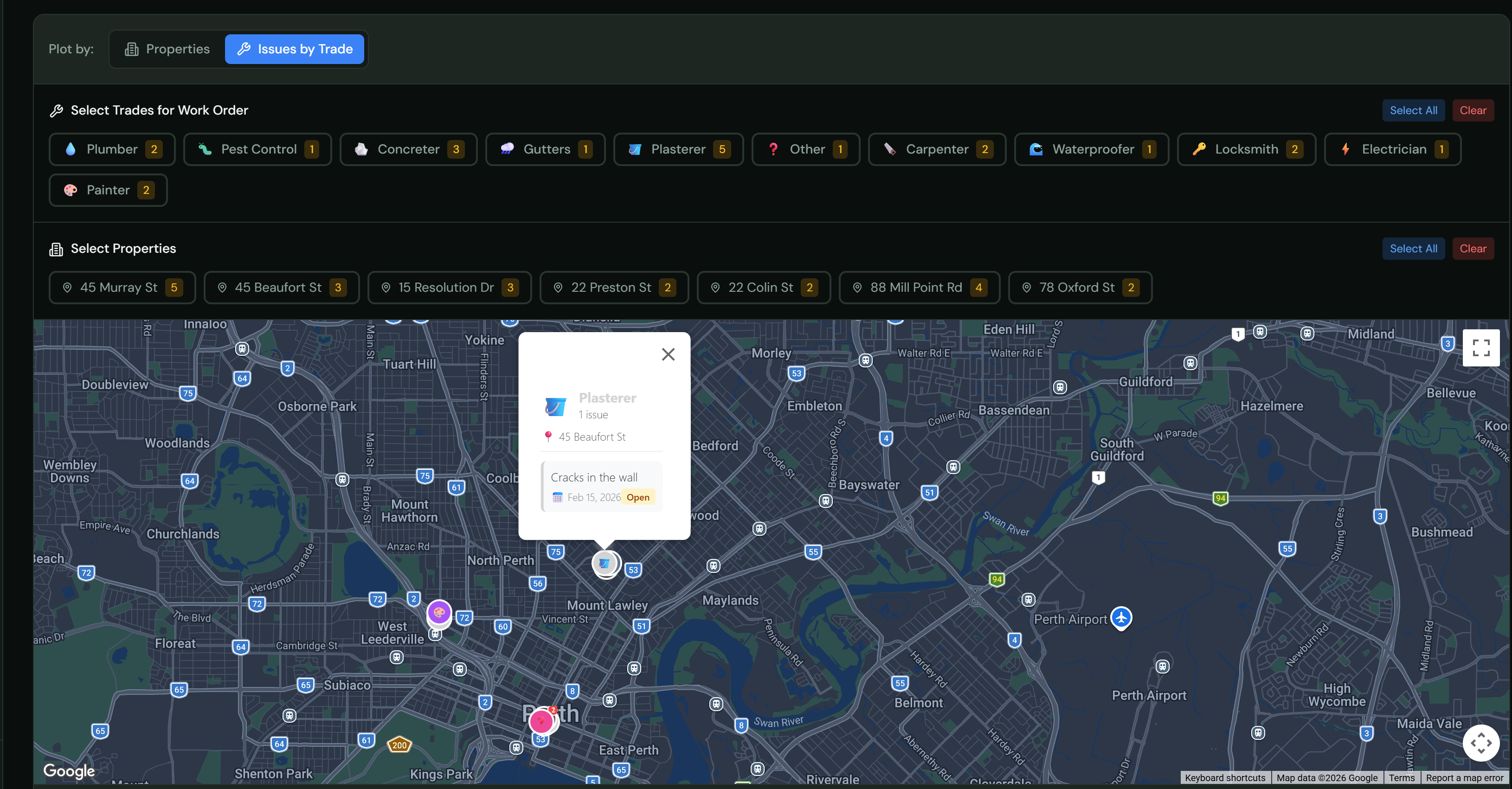This screenshot has height=789, width=1512.
Task: Click the Churchlands map label
Action: (183, 534)
